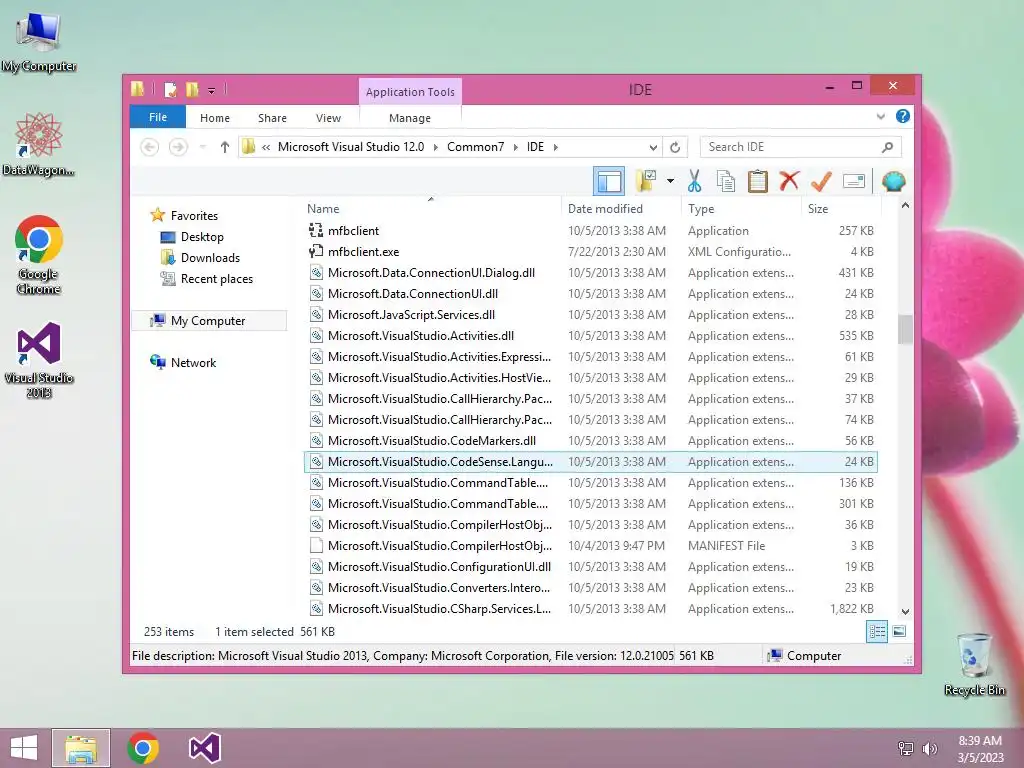Expand the hidden breadcrumb chevrons

pyautogui.click(x=266, y=147)
